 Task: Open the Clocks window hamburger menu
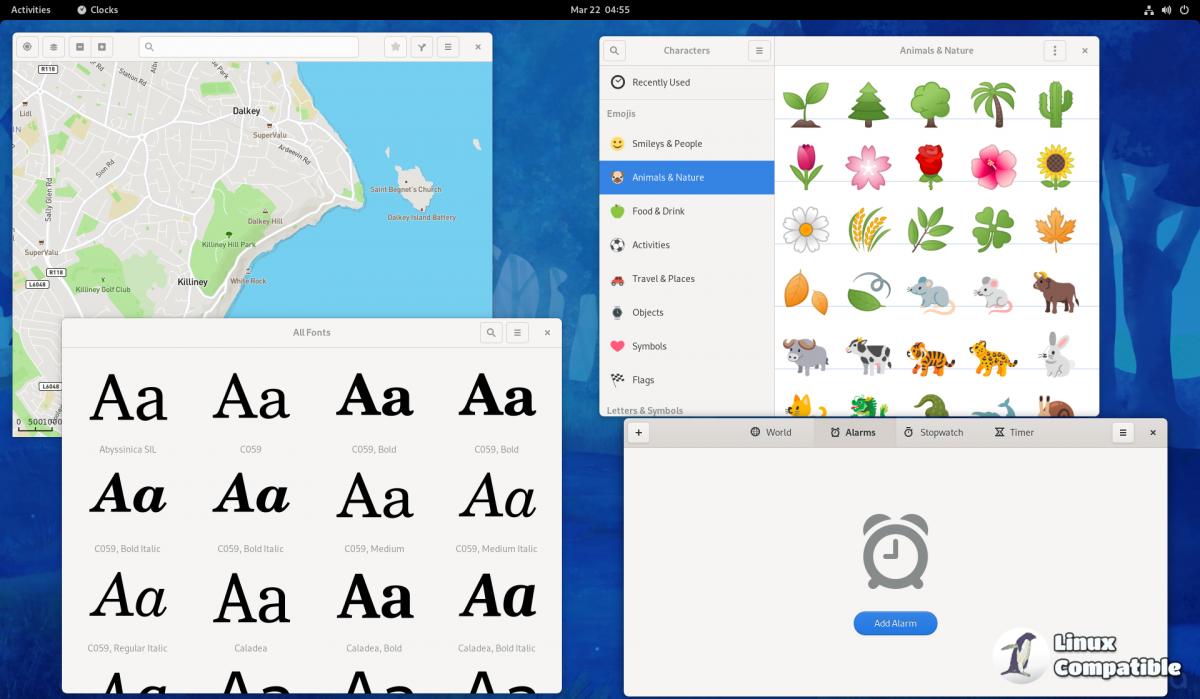point(1123,432)
